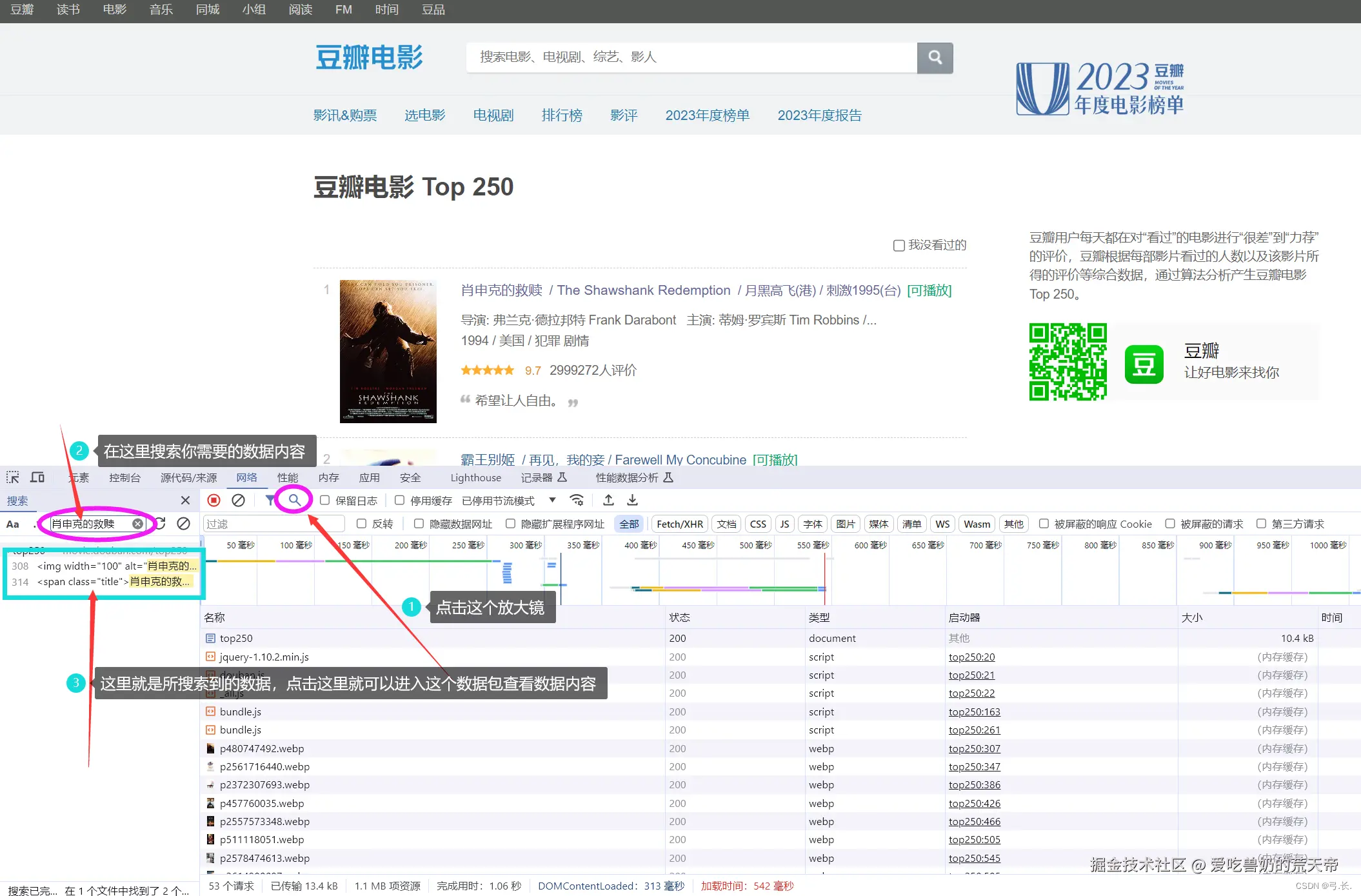Toggle the device toolbar icon

click(x=37, y=477)
